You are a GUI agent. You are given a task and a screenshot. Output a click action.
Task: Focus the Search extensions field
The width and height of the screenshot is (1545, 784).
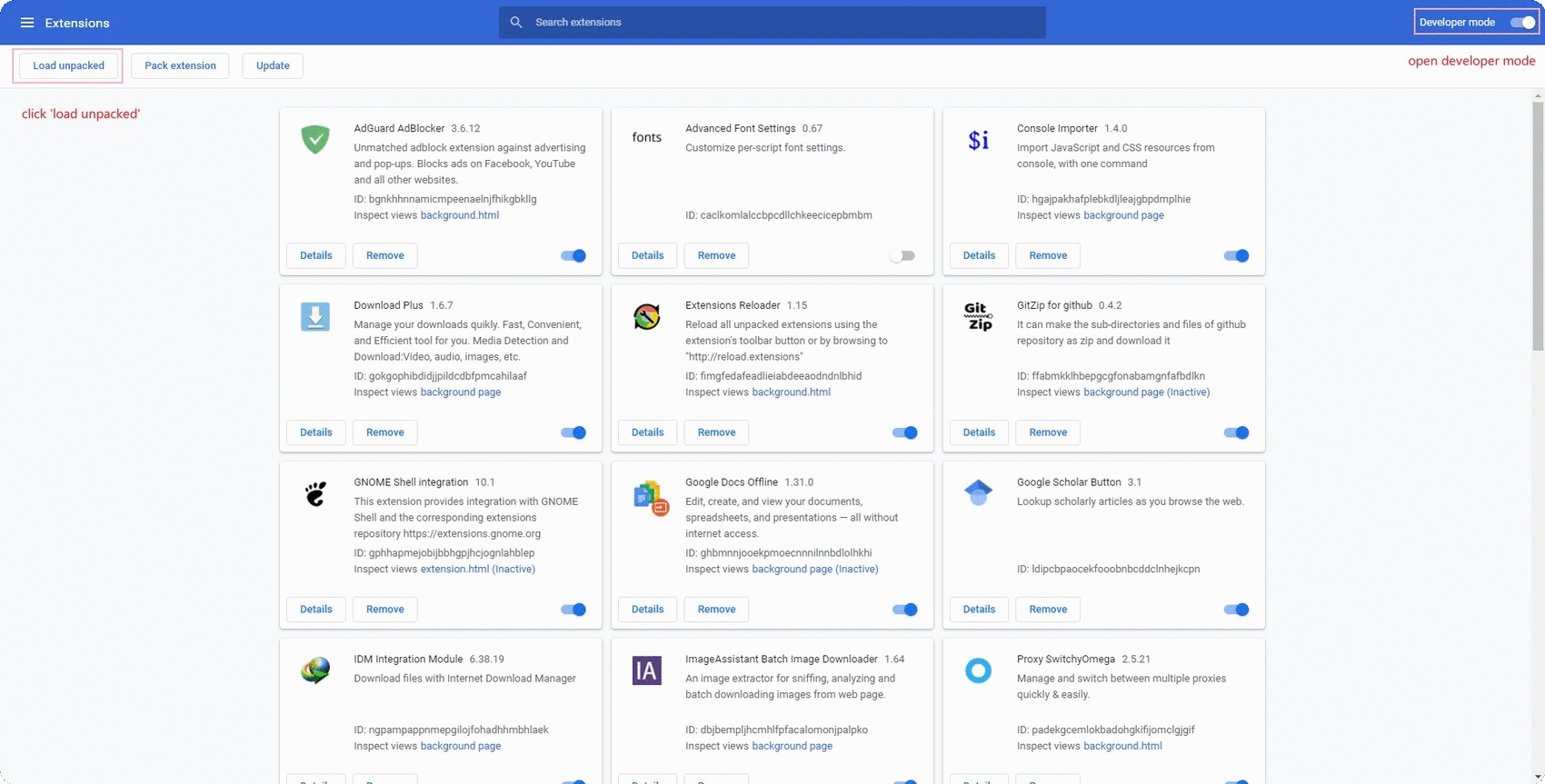tap(772, 23)
